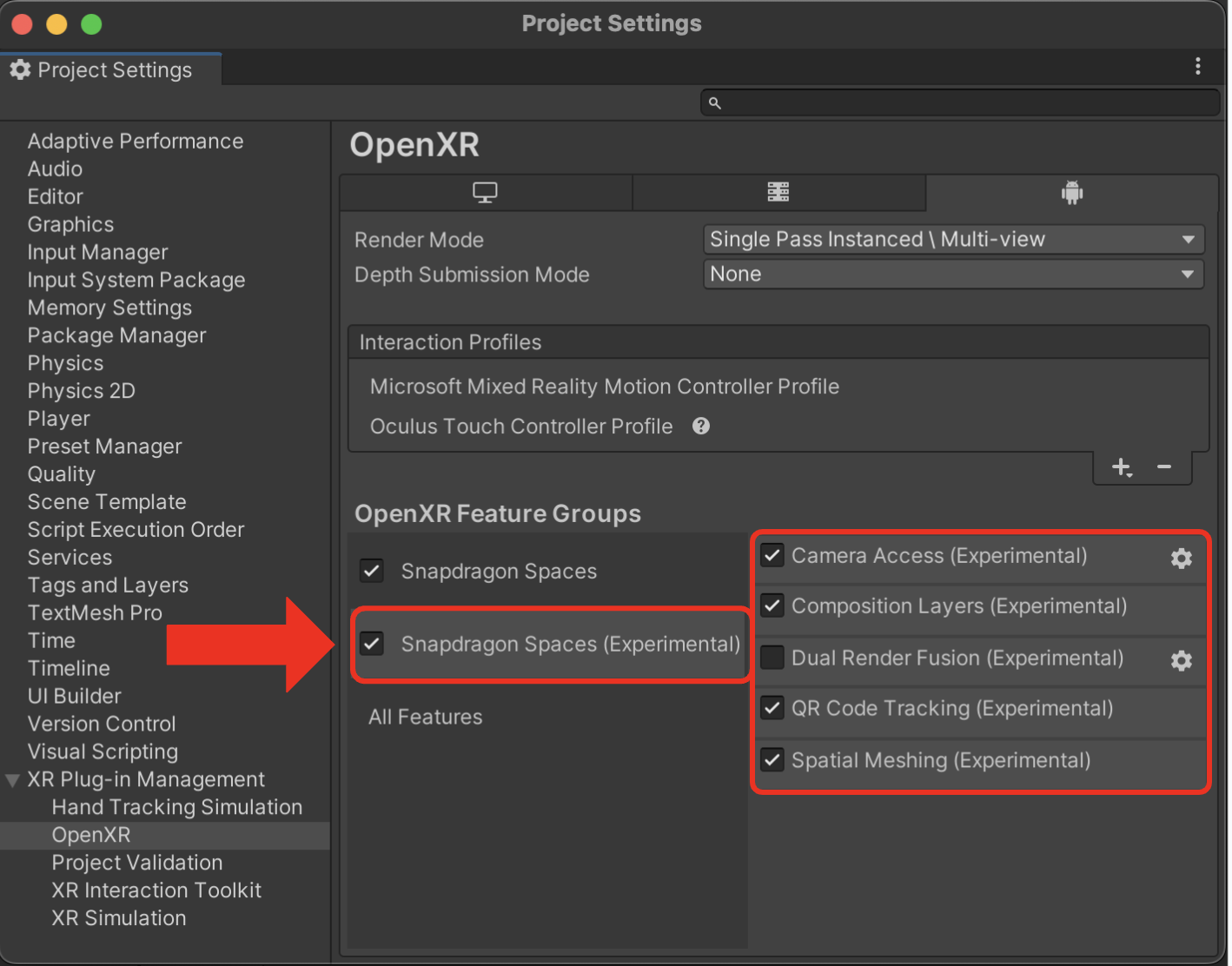Open Input System Package settings
The image size is (1232, 966).
[136, 280]
